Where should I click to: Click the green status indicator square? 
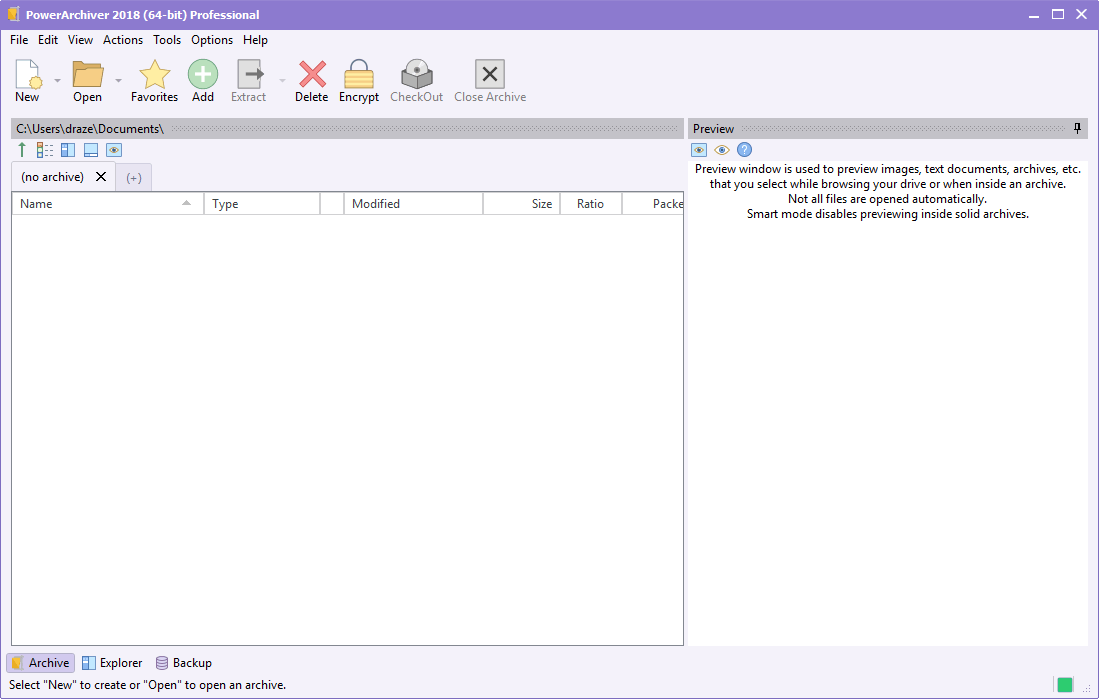(1065, 685)
